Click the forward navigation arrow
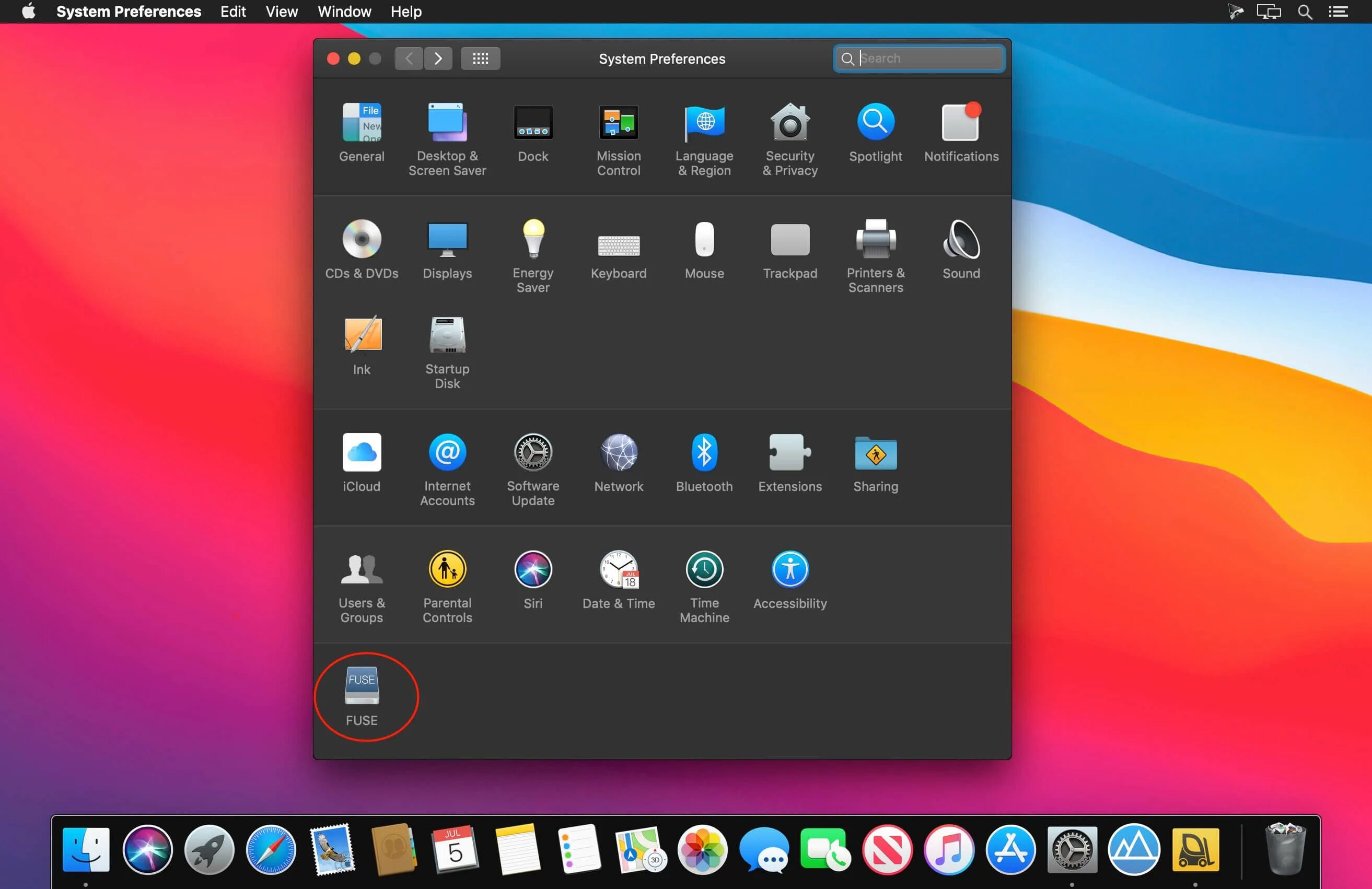The height and width of the screenshot is (889, 1372). 438,59
